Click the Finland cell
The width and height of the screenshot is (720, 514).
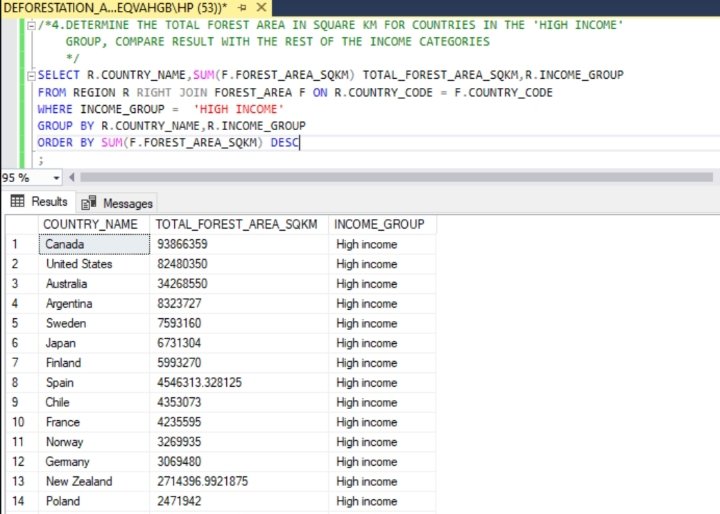94,363
